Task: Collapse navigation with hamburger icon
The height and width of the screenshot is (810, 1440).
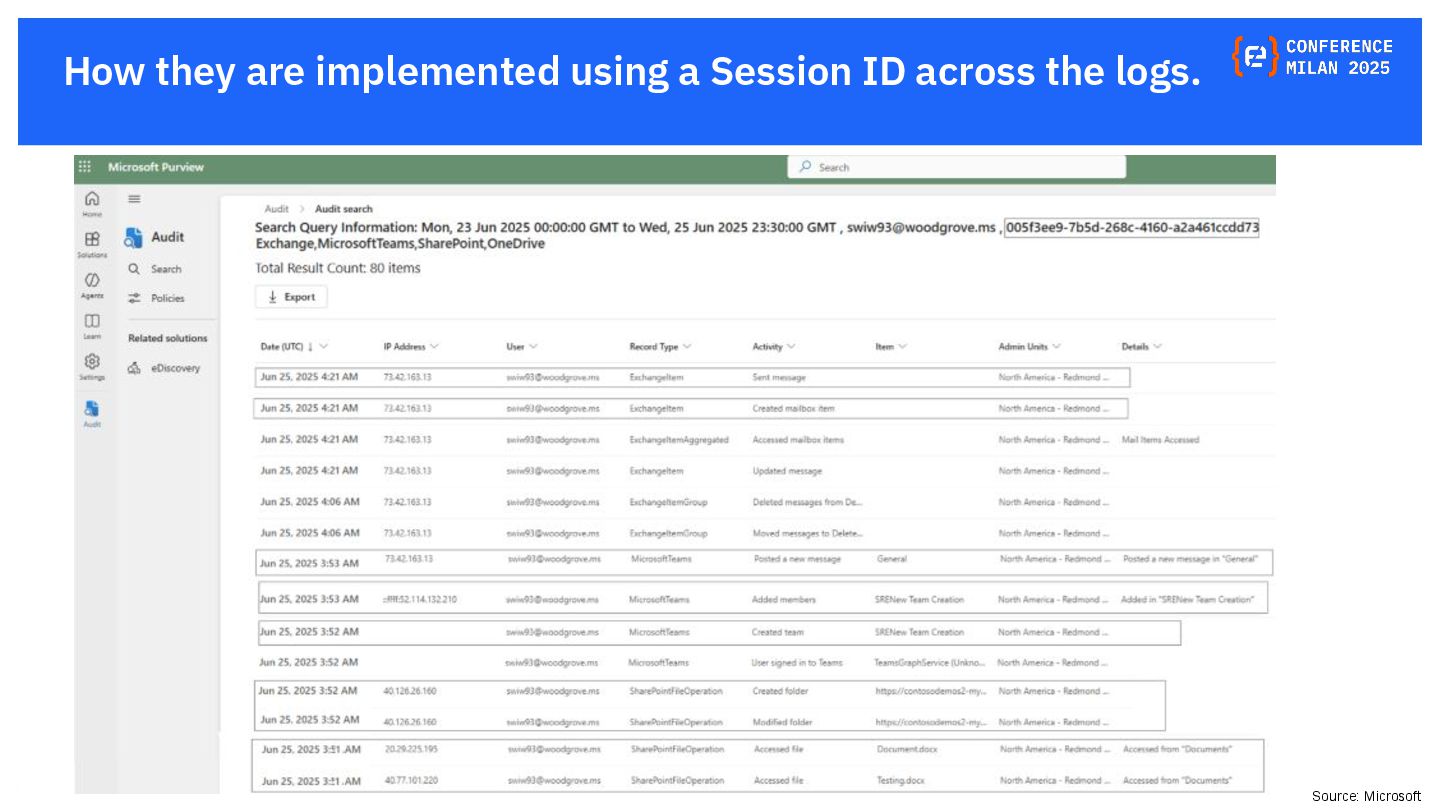Action: (x=134, y=199)
